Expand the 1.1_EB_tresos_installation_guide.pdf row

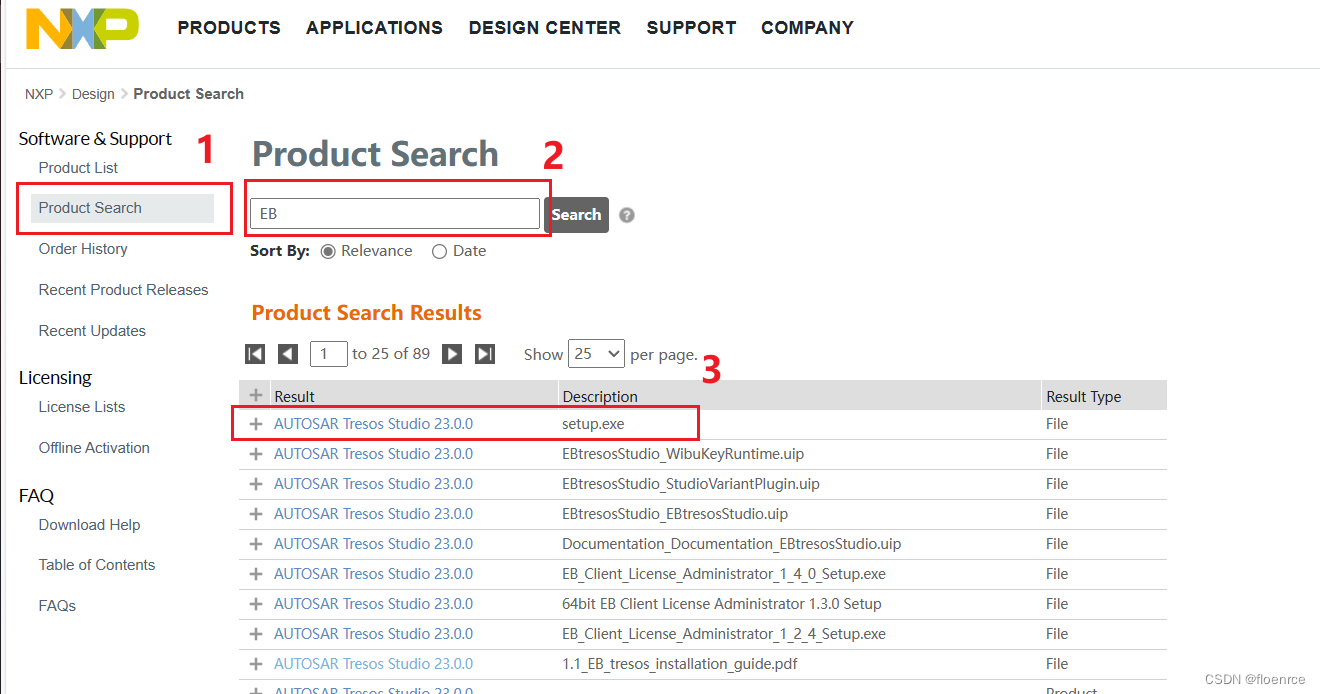[x=256, y=664]
